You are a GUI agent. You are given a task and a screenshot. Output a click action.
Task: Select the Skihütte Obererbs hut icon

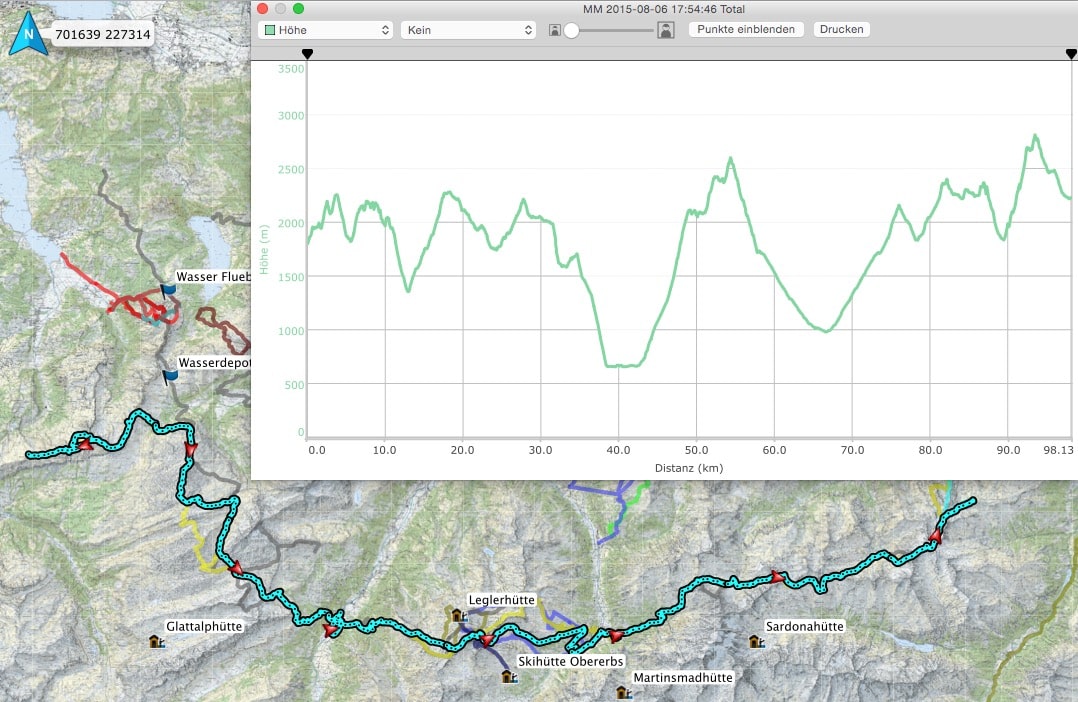click(x=509, y=677)
